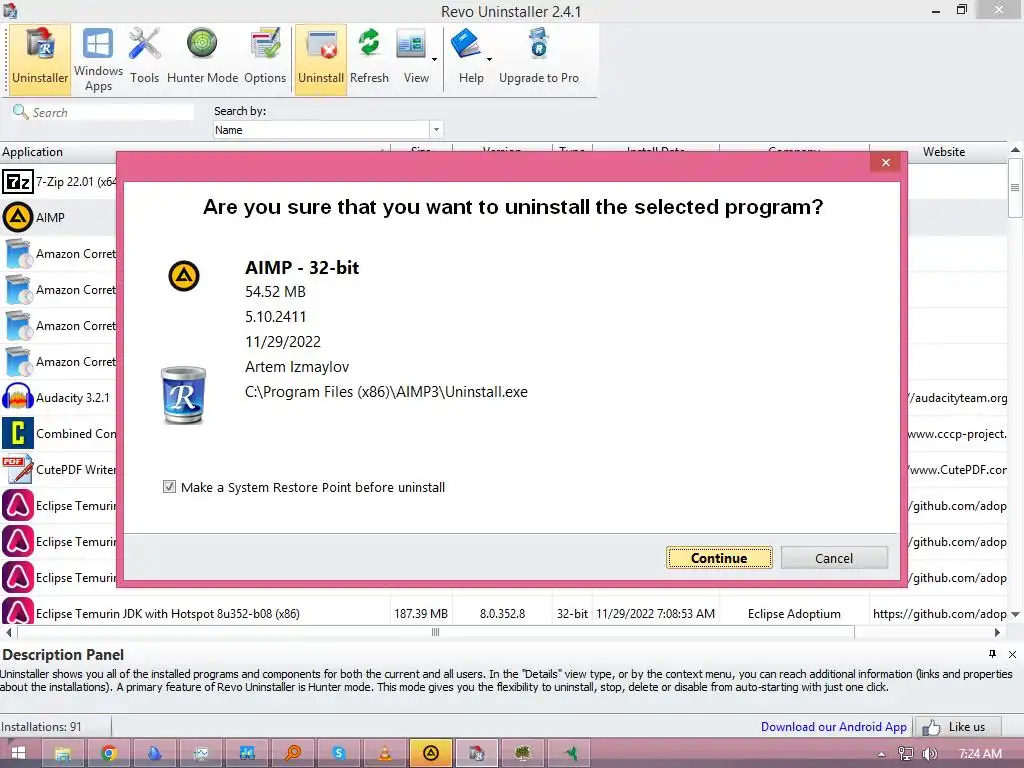Close the Description Panel
This screenshot has width=1024, height=768.
(1012, 654)
